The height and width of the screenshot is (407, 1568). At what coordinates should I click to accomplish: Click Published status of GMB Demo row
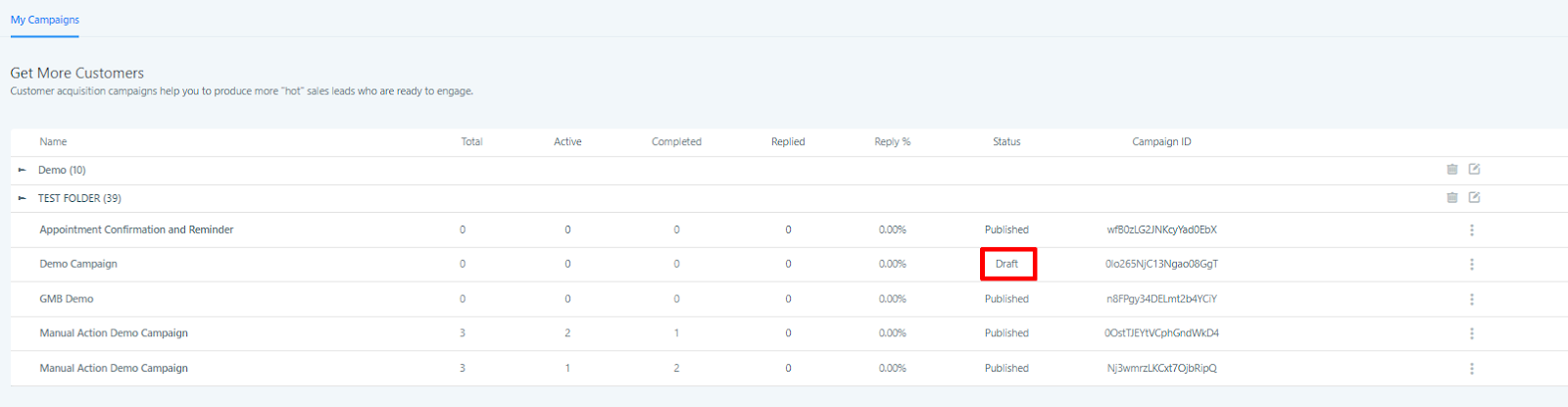point(1006,299)
